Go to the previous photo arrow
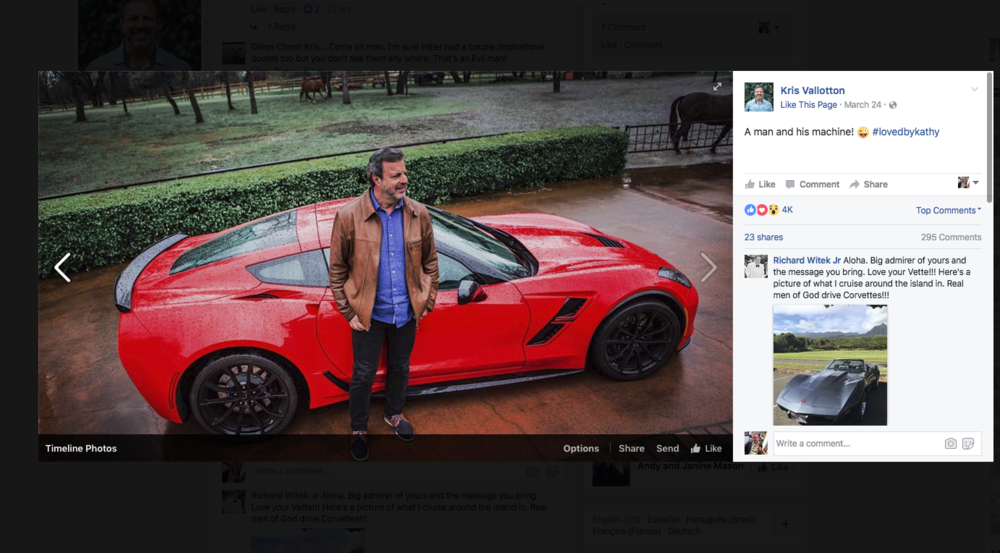Image resolution: width=1000 pixels, height=553 pixels. click(x=62, y=267)
